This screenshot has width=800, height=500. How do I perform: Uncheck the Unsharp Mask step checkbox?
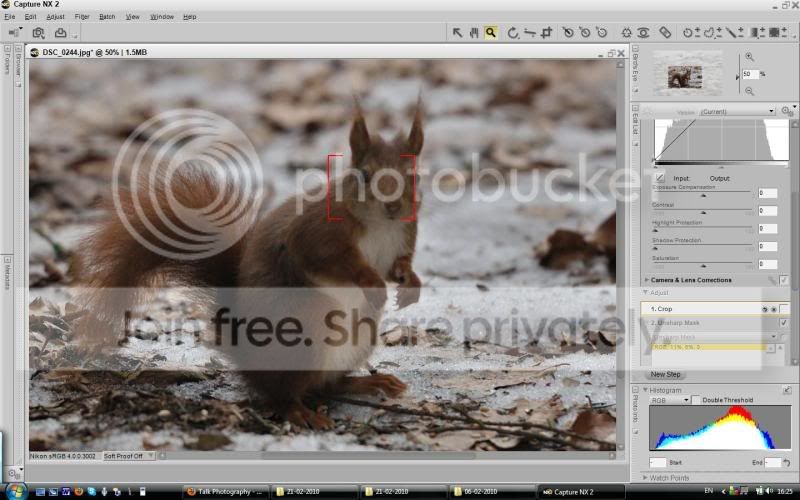point(784,322)
